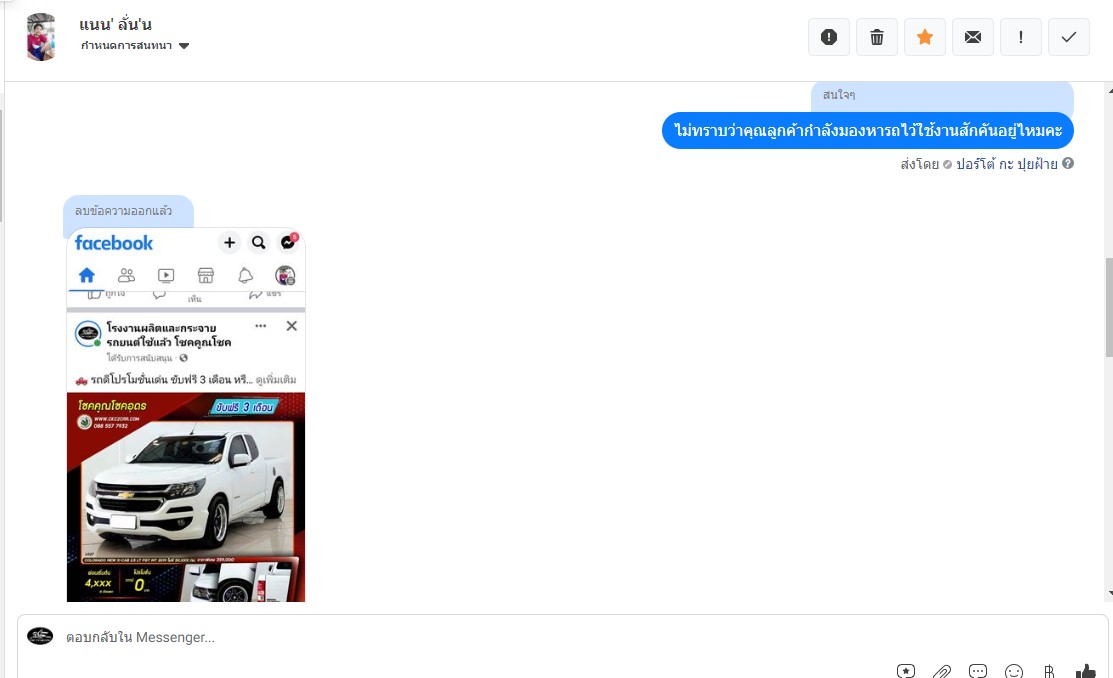Click the conversation vertical scrollbar thumb
This screenshot has width=1113, height=678.
point(1109,307)
